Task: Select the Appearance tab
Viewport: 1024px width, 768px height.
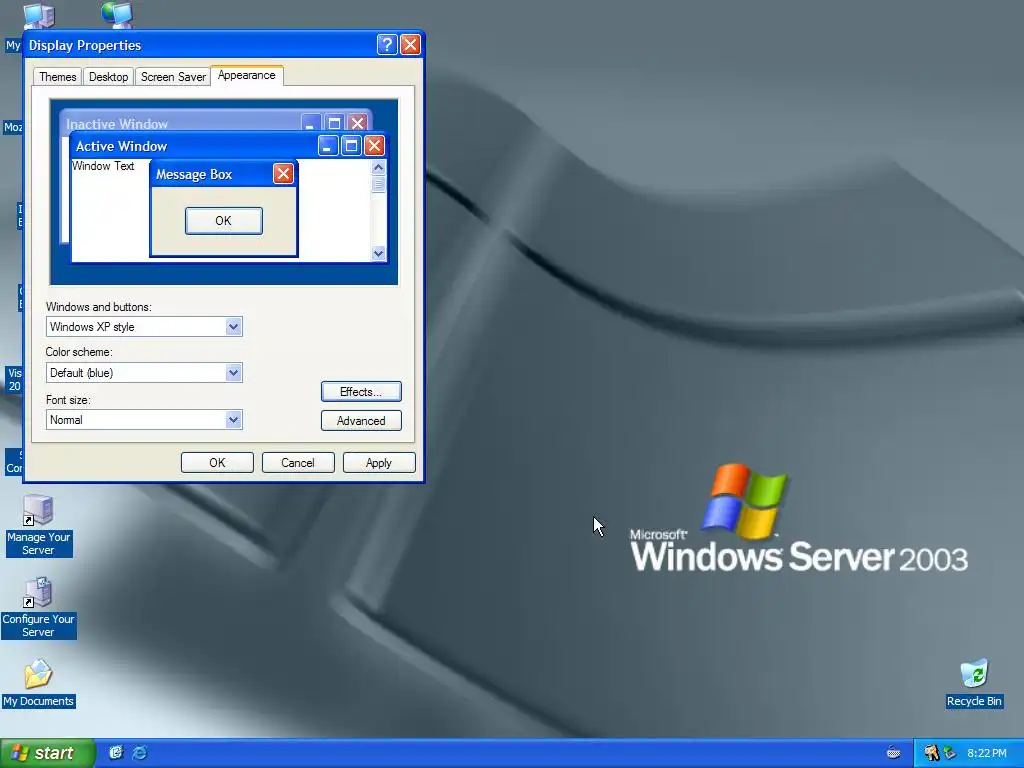Action: pos(247,75)
